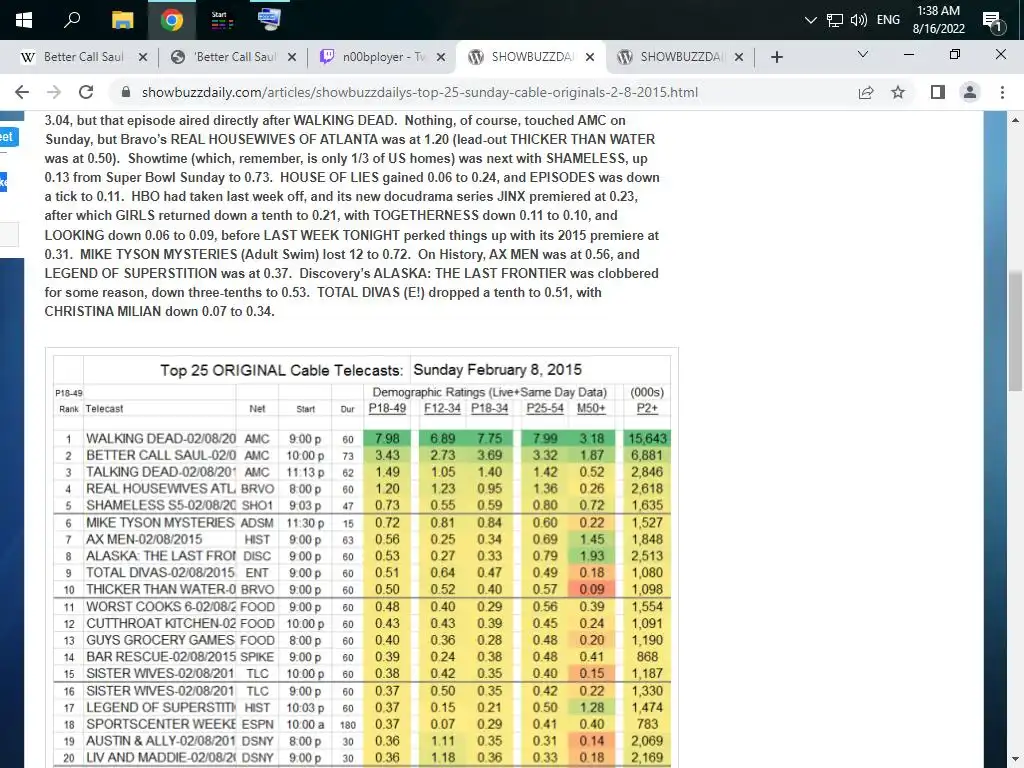Open the Chrome profile menu
1024x768 pixels.
click(x=970, y=92)
